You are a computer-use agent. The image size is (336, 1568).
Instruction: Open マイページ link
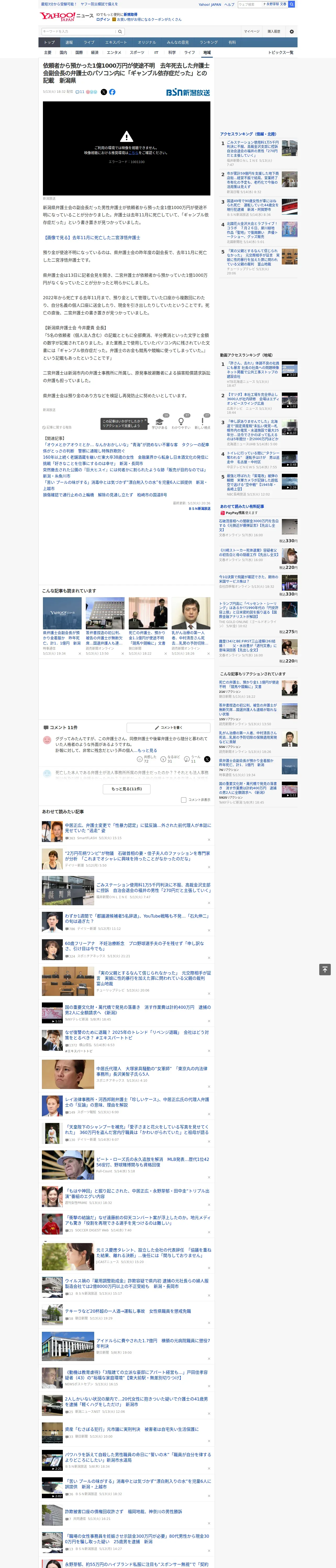tap(252, 31)
